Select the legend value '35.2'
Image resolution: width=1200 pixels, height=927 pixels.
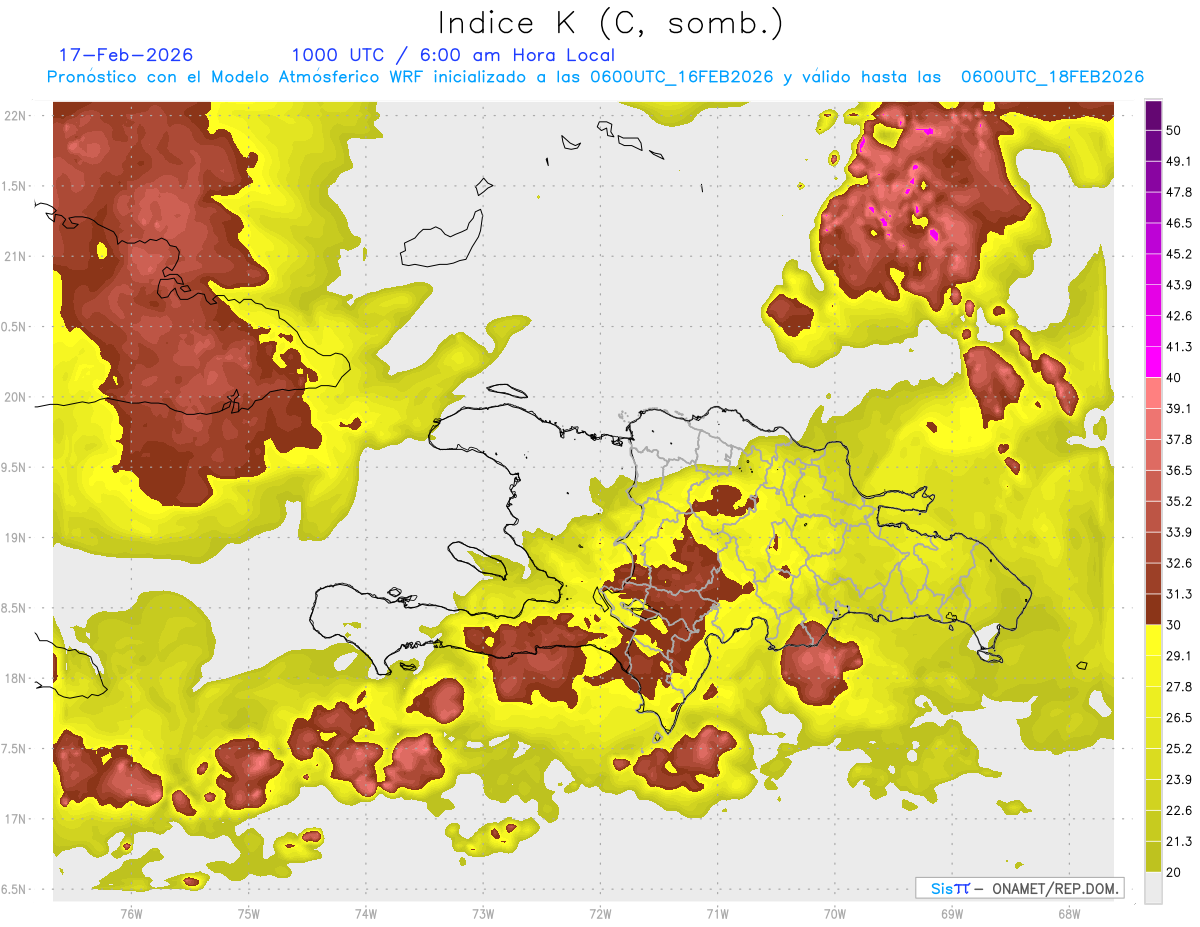click(1179, 501)
